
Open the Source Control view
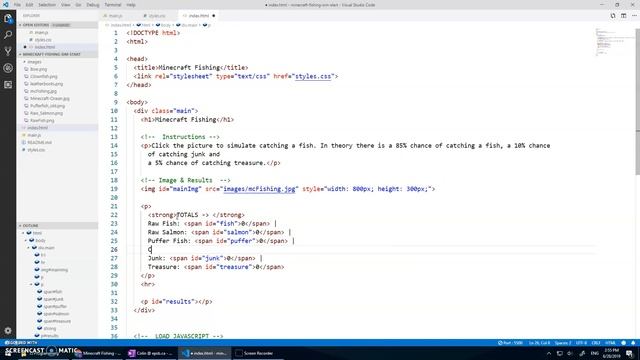[8, 51]
